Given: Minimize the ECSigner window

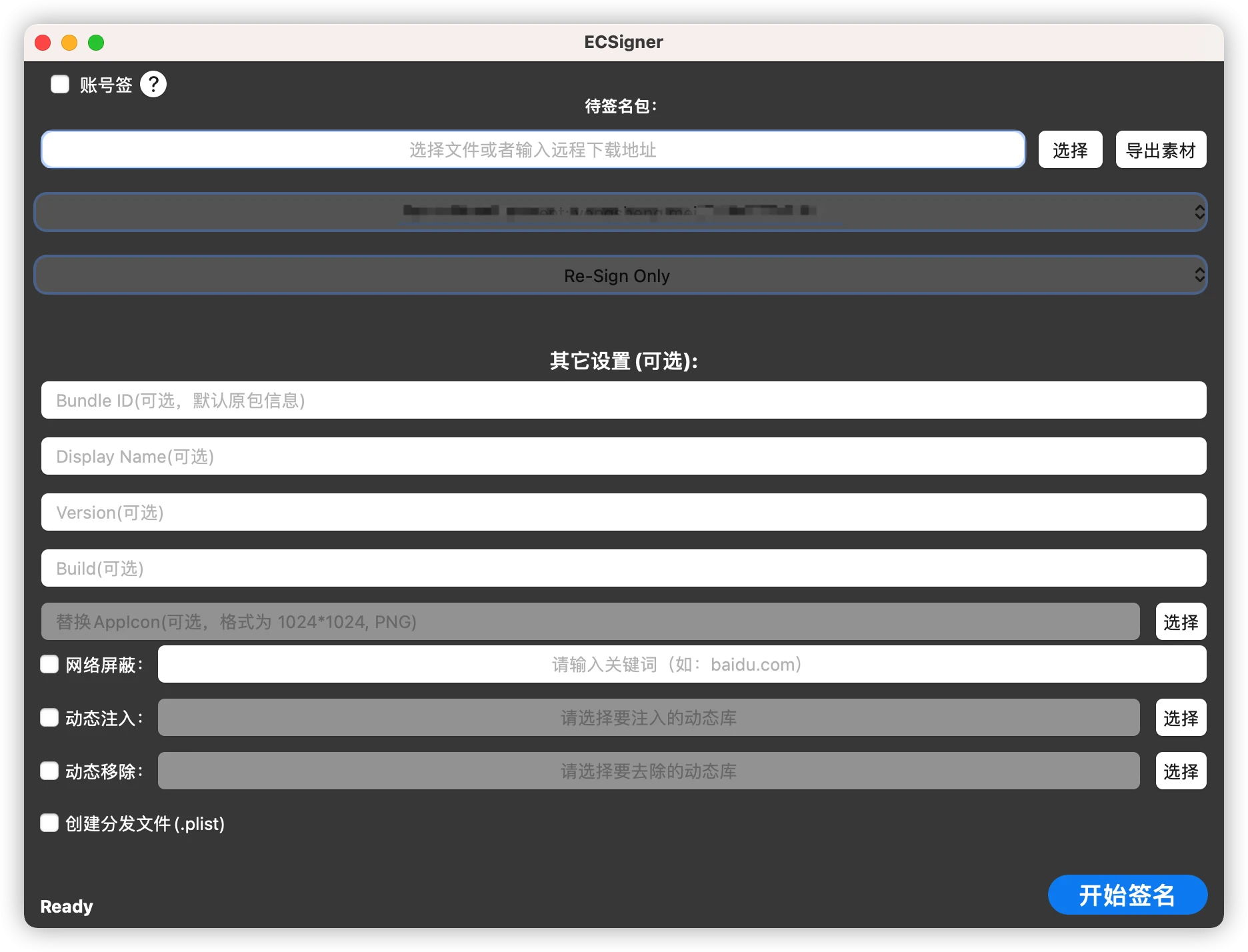Looking at the screenshot, I should tap(69, 43).
